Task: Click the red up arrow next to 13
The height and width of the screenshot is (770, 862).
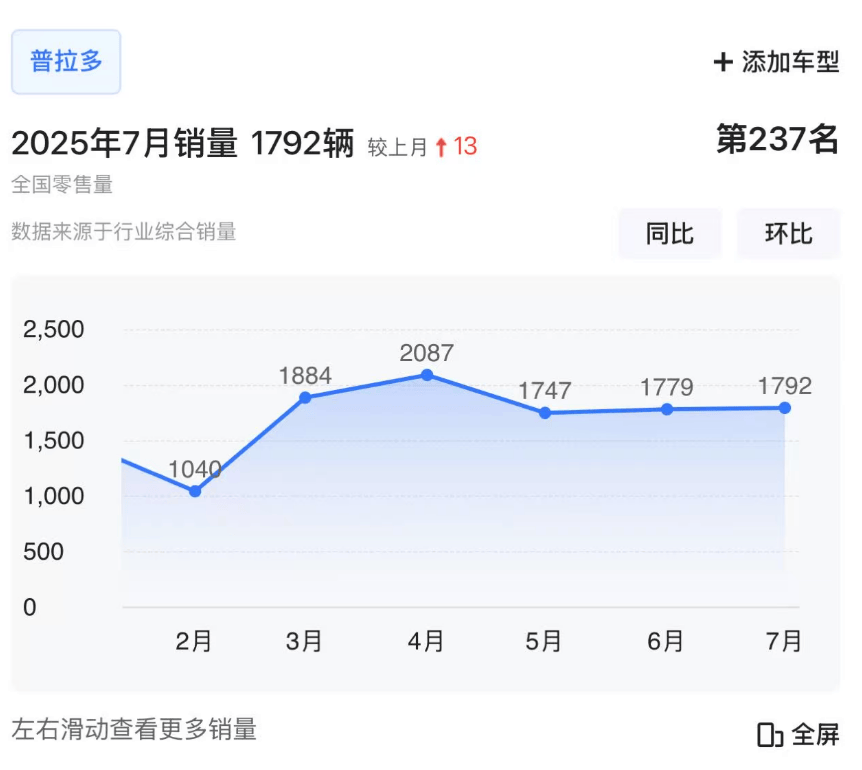Action: [441, 148]
